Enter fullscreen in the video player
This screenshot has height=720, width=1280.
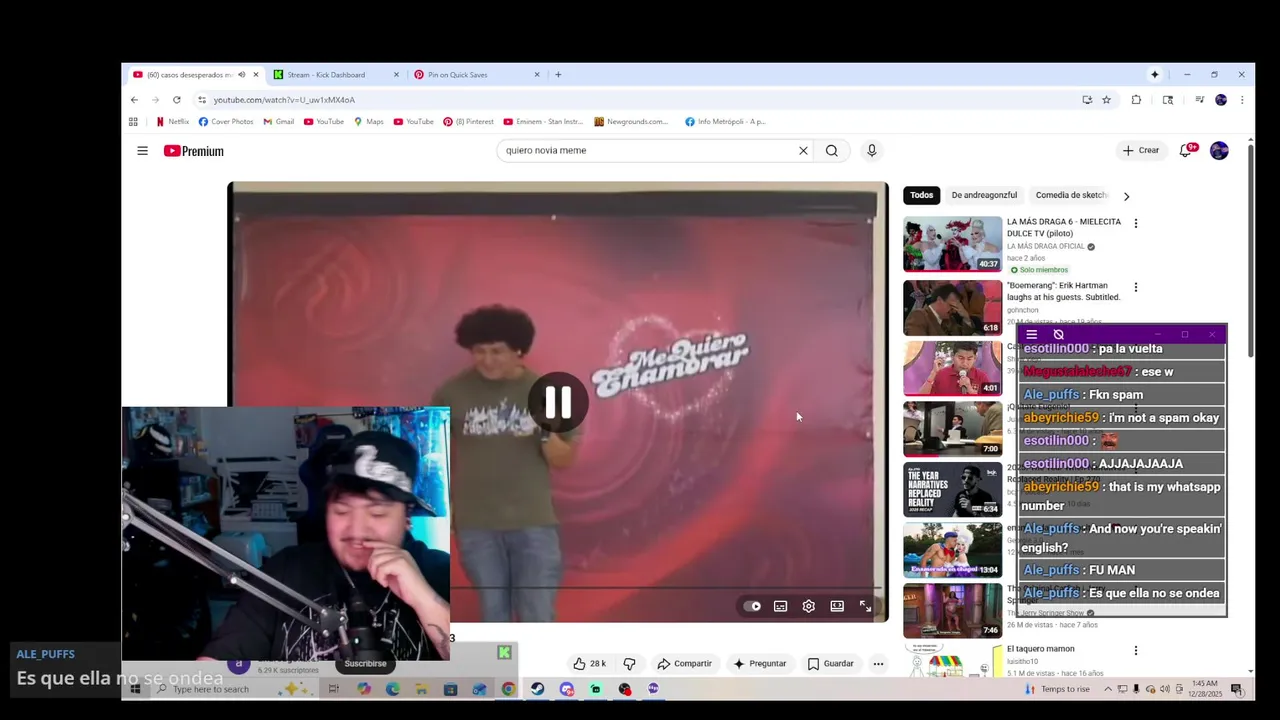(x=865, y=606)
